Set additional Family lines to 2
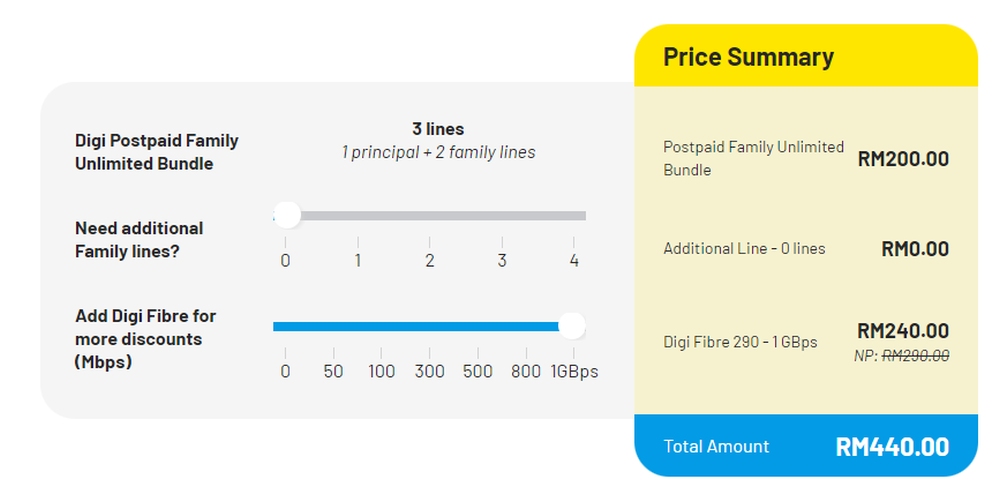This screenshot has height=502, width=1000. point(430,216)
